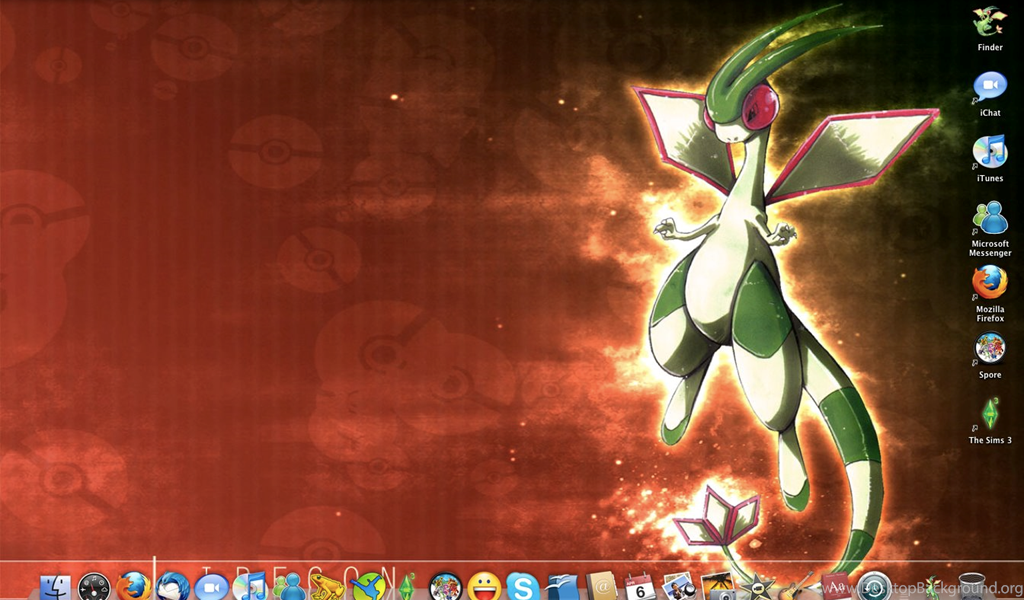The width and height of the screenshot is (1024, 600).
Task: Open Microsoft Messenger in the dock
Action: (x=289, y=587)
